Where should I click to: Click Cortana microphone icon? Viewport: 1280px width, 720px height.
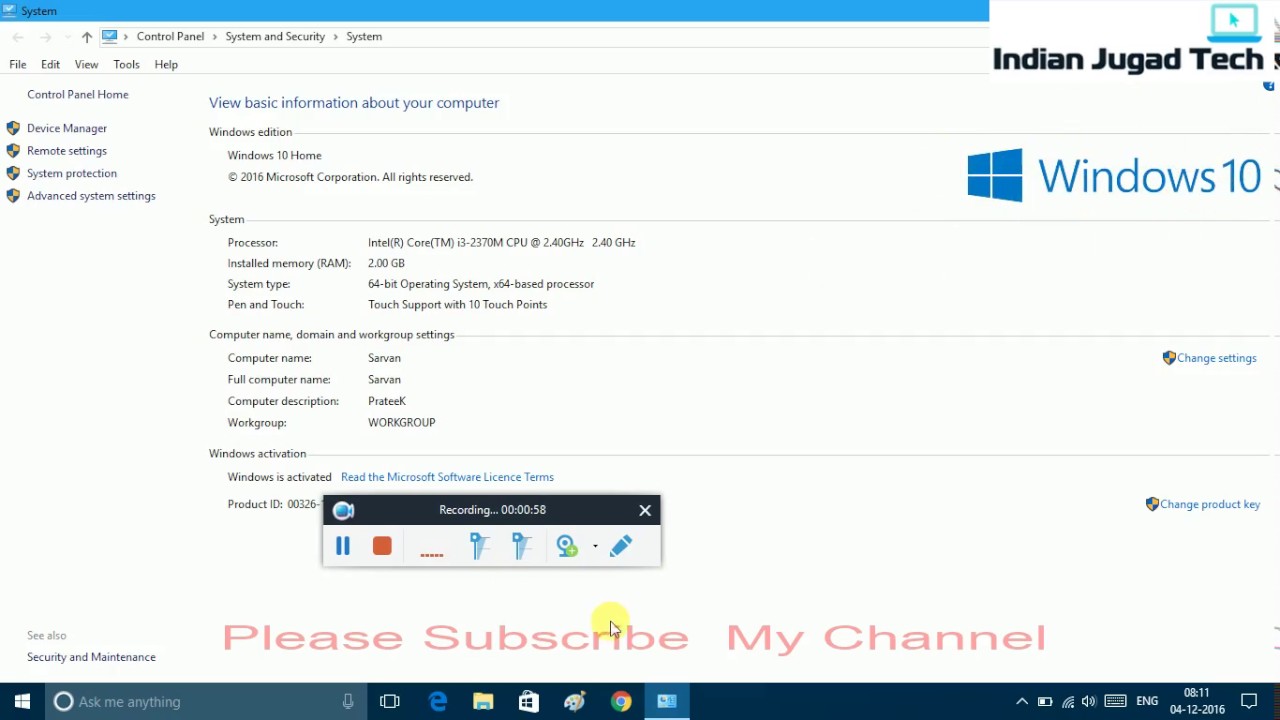[x=348, y=701]
